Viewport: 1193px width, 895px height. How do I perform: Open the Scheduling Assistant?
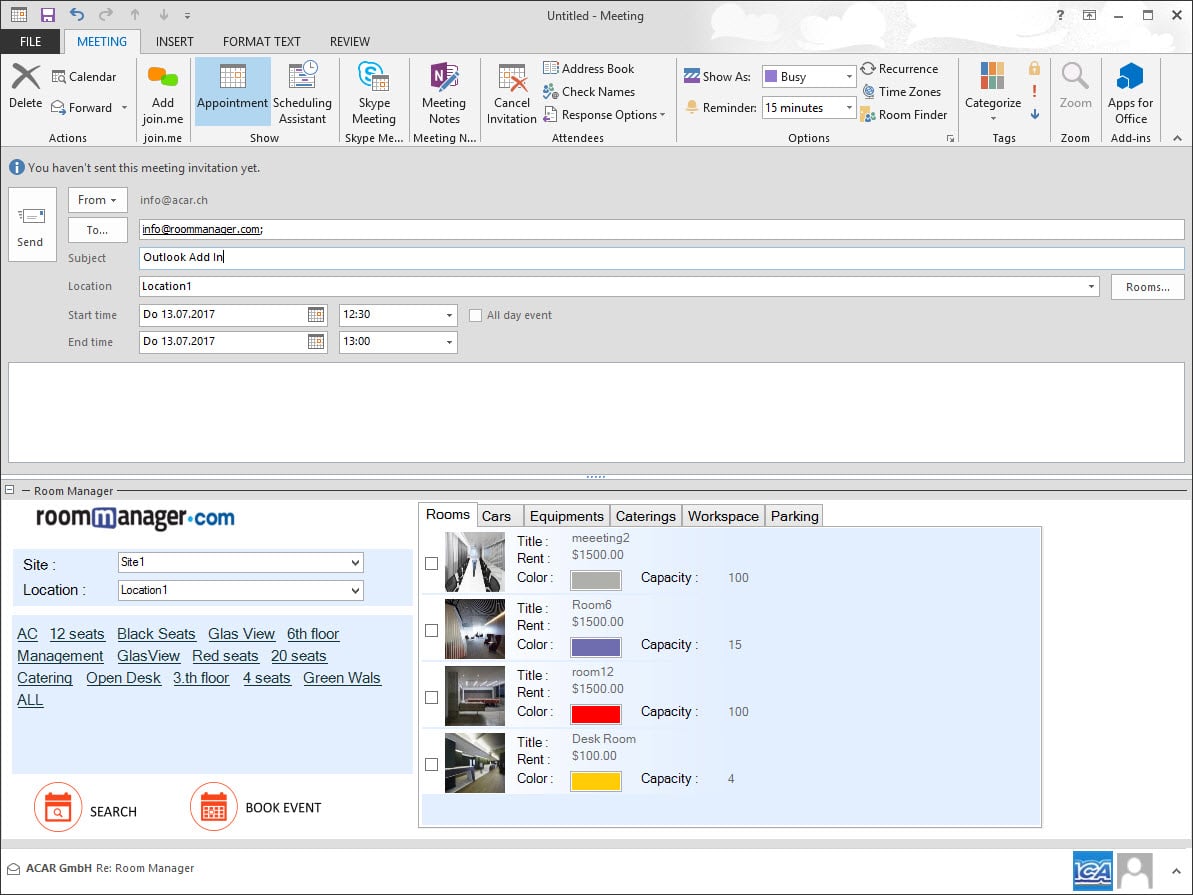(303, 90)
